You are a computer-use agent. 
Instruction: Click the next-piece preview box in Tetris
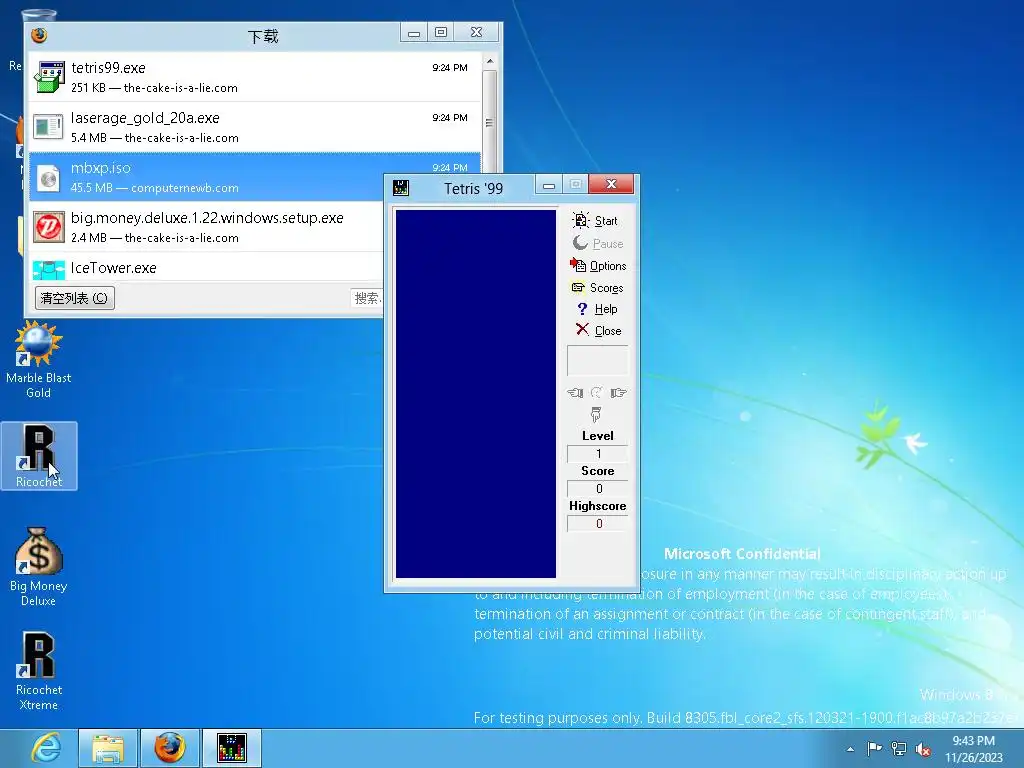tap(598, 360)
